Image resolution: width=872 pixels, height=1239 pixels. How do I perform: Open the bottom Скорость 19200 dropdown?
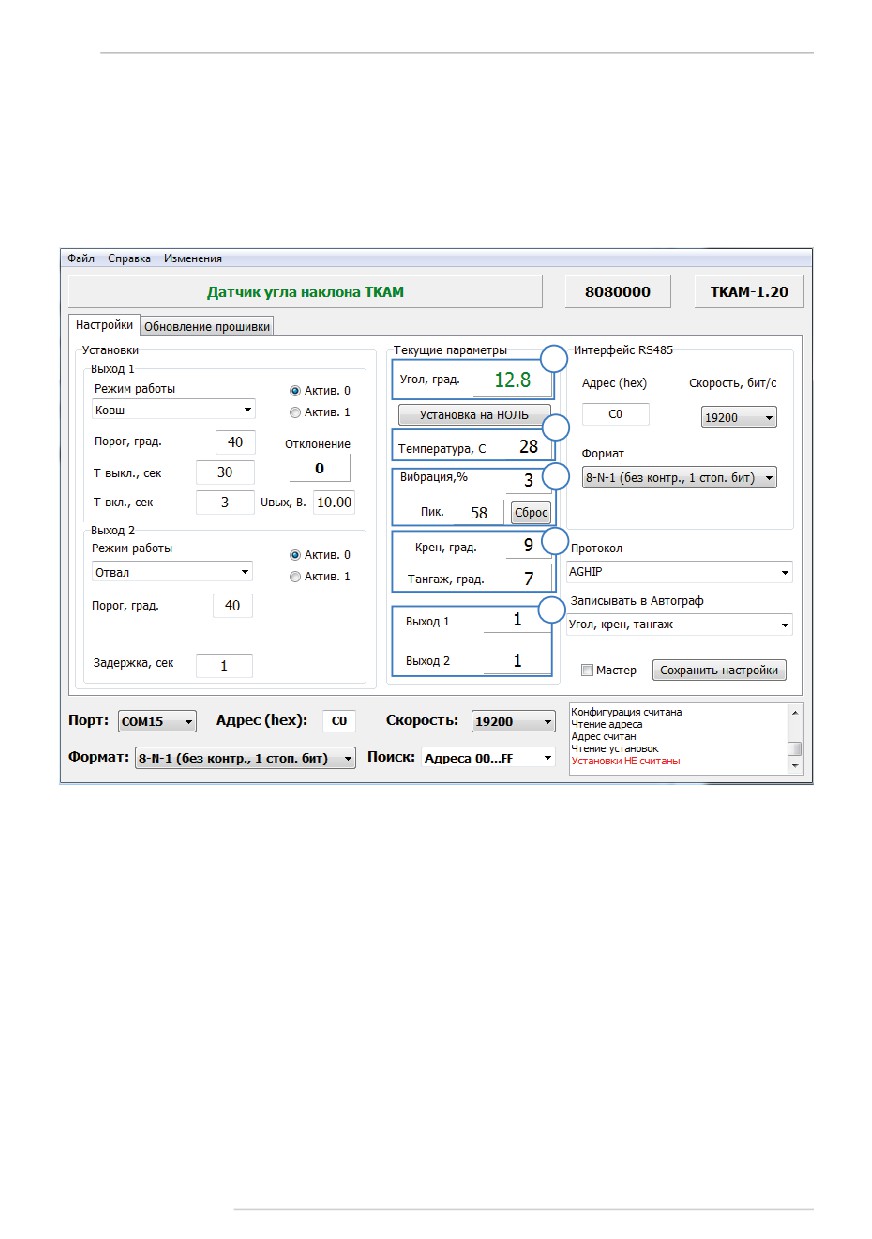(513, 721)
